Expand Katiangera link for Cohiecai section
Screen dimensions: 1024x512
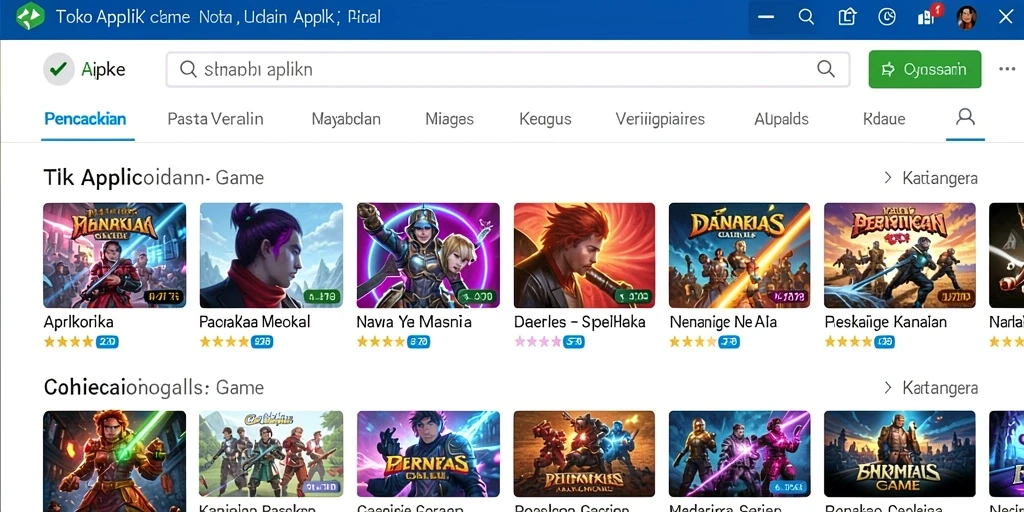coord(931,388)
